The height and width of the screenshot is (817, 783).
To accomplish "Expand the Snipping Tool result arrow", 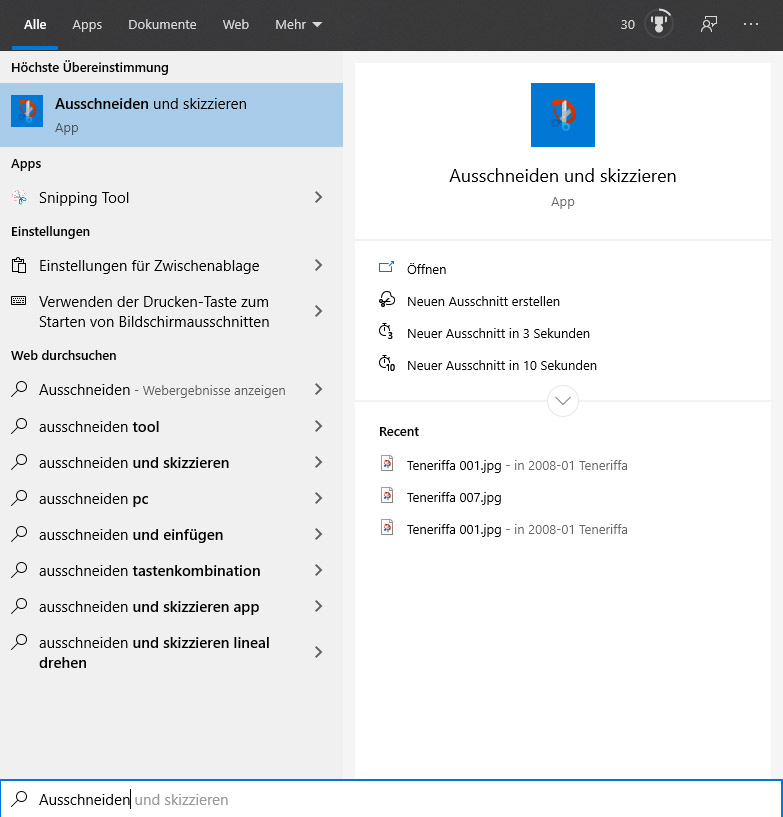I will click(x=318, y=198).
